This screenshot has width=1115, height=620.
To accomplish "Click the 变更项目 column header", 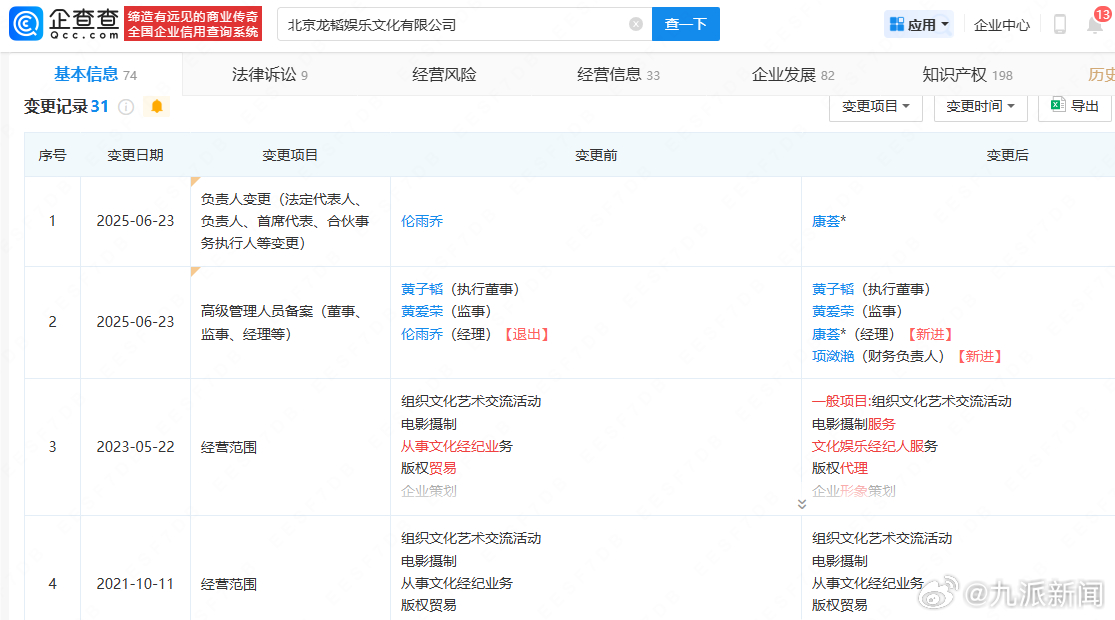I will point(289,155).
